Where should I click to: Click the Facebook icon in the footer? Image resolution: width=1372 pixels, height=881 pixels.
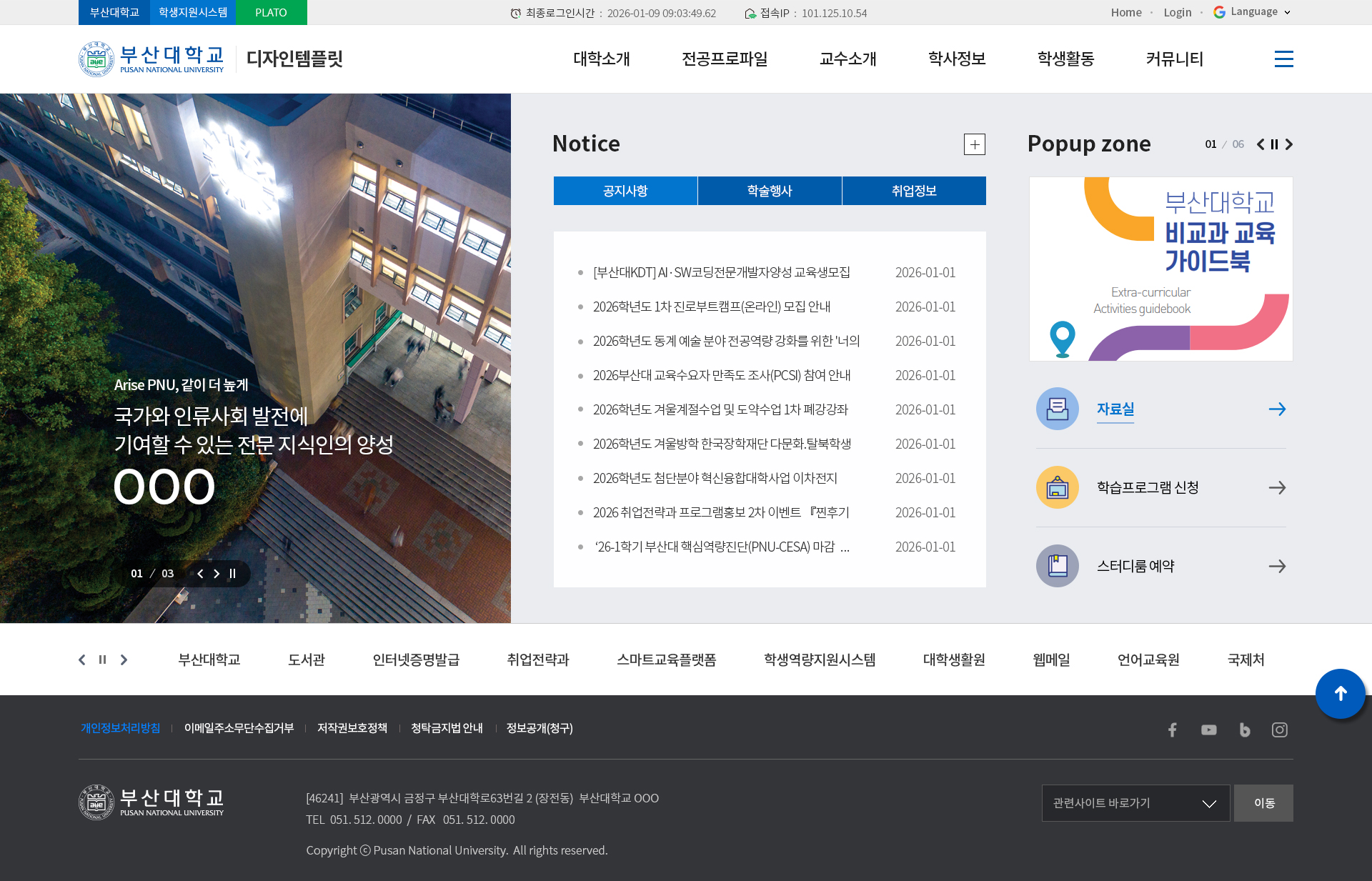(x=1173, y=730)
